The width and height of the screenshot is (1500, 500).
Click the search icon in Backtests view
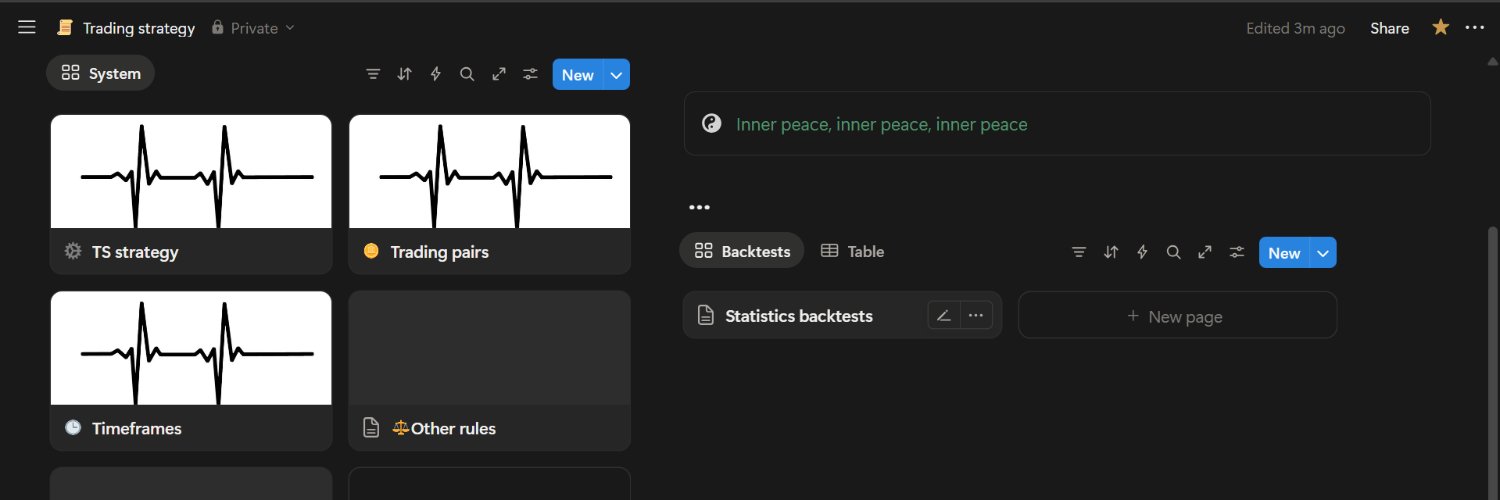pyautogui.click(x=1174, y=253)
